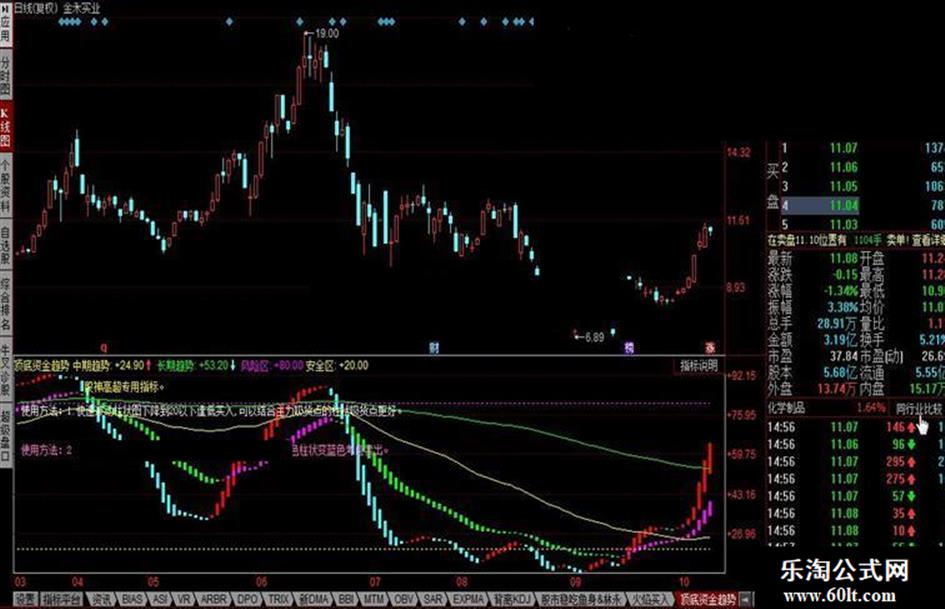Image resolution: width=945 pixels, height=609 pixels.
Task: Click the 6.89 low price label
Action: click(594, 337)
